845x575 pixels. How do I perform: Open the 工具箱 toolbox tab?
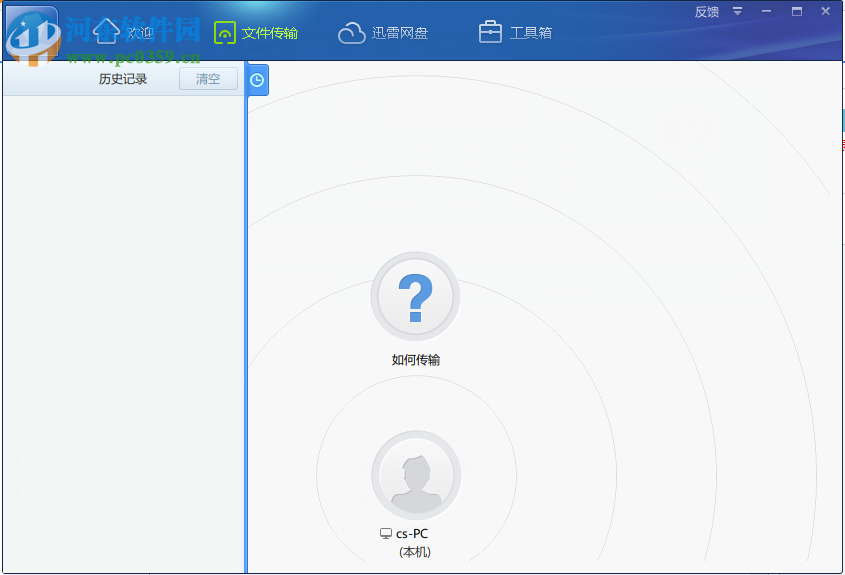pyautogui.click(x=515, y=33)
